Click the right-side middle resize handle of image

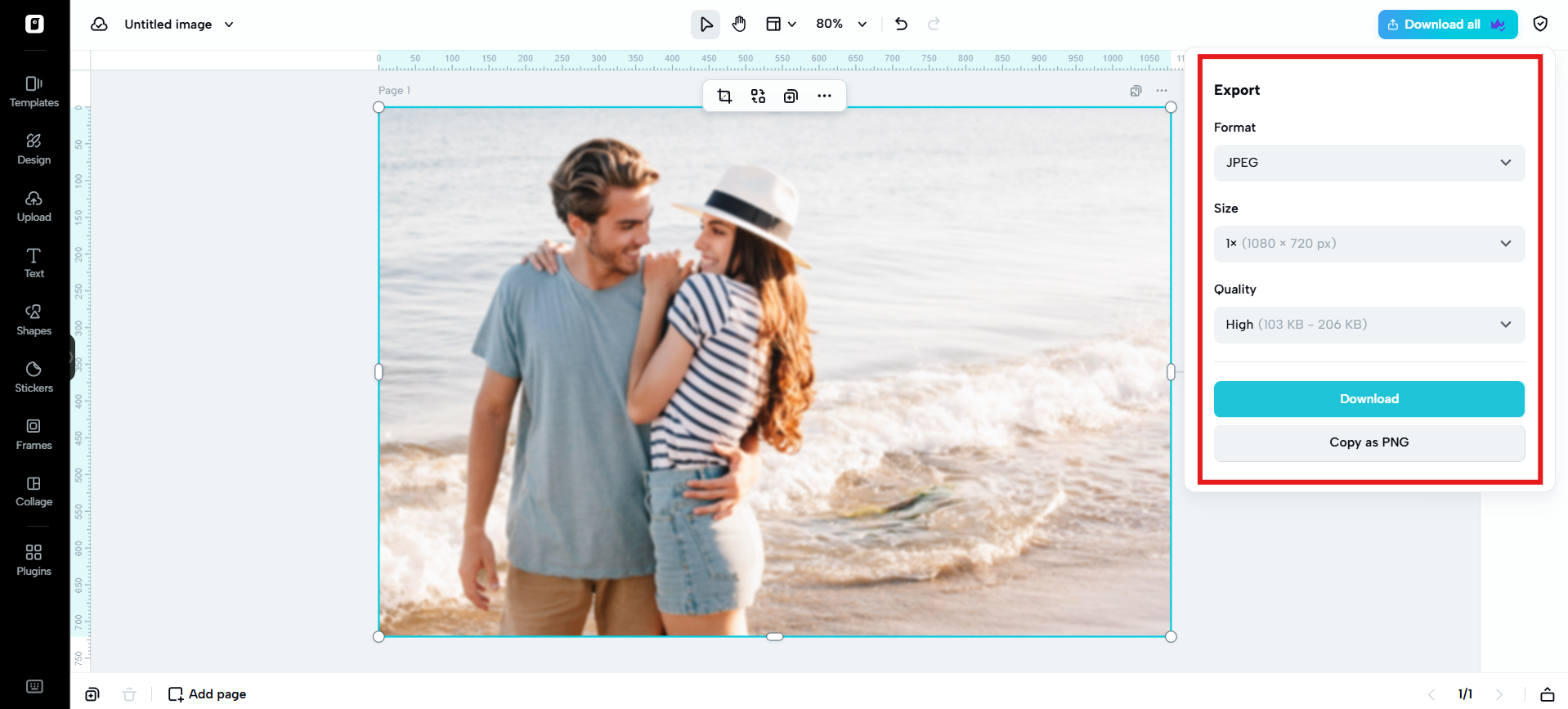(1171, 372)
